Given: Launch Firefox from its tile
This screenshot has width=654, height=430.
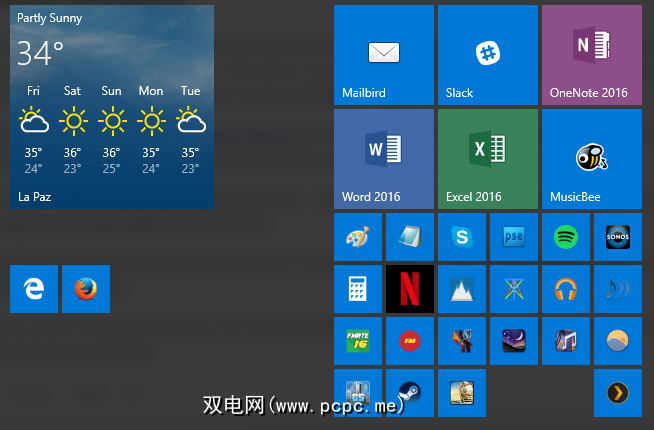Looking at the screenshot, I should 86,289.
